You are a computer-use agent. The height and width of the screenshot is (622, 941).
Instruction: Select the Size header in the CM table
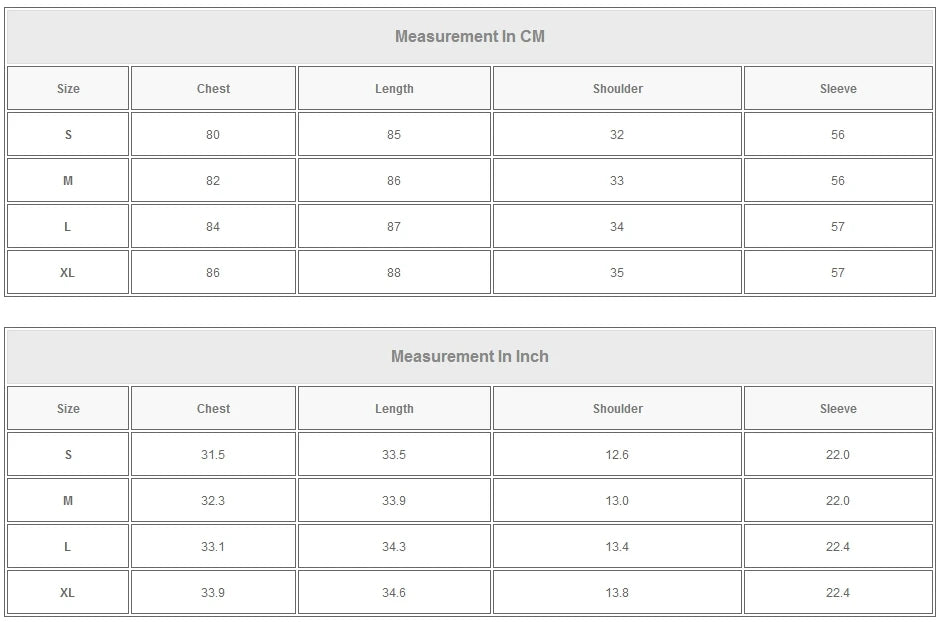click(68, 89)
